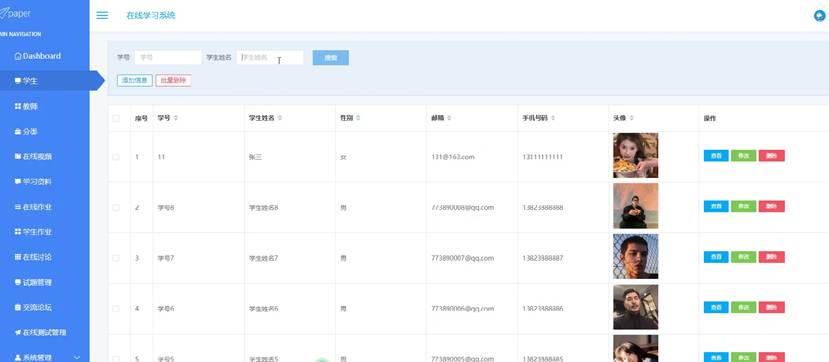Click the name cell 学生姓名7

tap(263, 258)
